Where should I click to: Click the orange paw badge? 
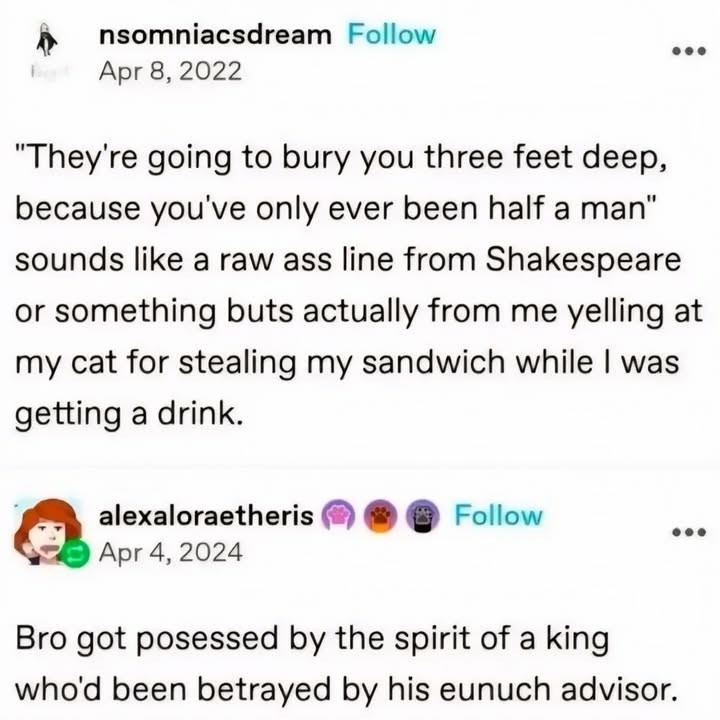[382, 516]
